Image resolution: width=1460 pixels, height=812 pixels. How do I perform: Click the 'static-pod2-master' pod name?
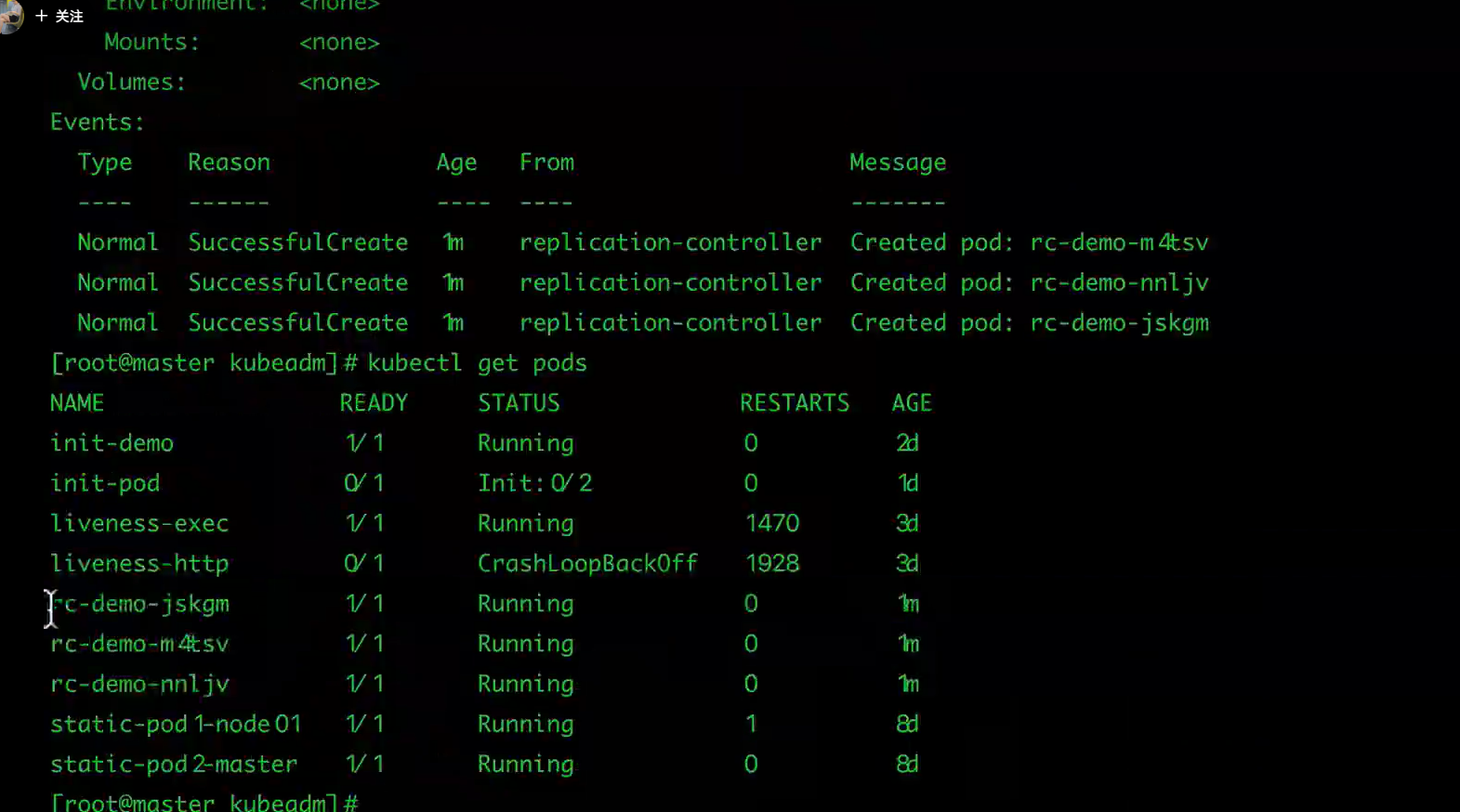tap(174, 765)
